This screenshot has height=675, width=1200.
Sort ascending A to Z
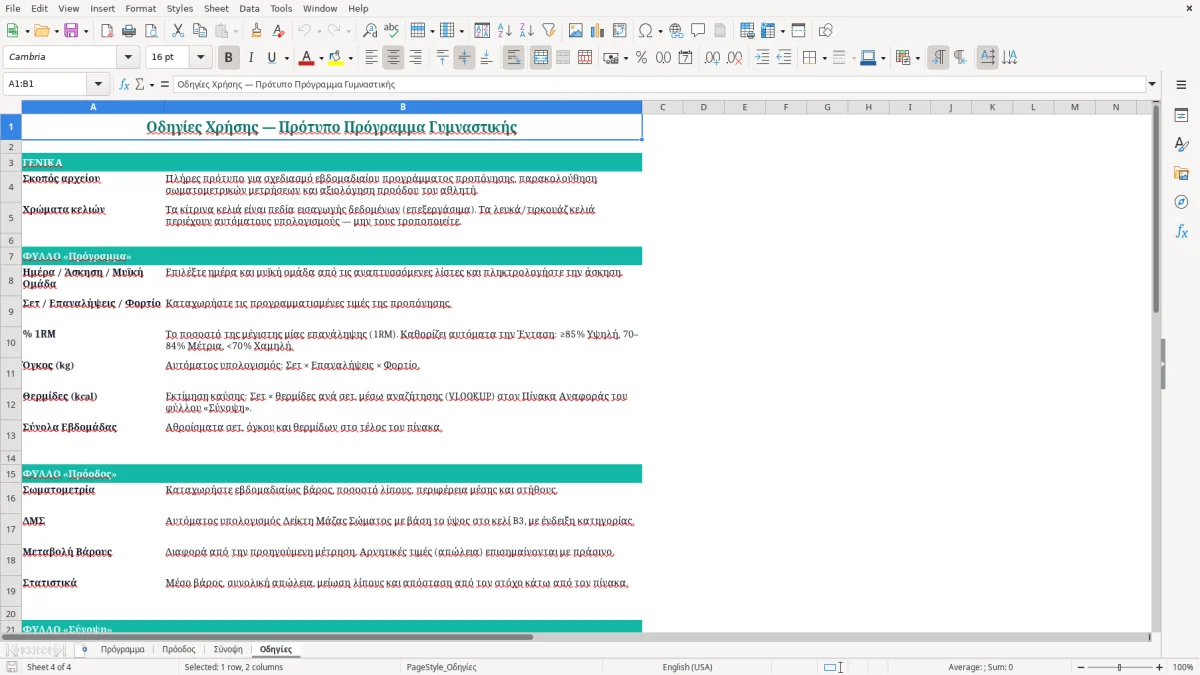click(x=504, y=31)
